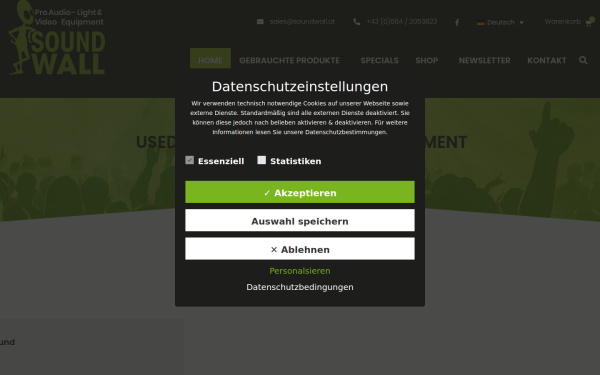Open GEBRAUCHTE PRODUKTE menu
The width and height of the screenshot is (600, 375).
pyautogui.click(x=289, y=60)
